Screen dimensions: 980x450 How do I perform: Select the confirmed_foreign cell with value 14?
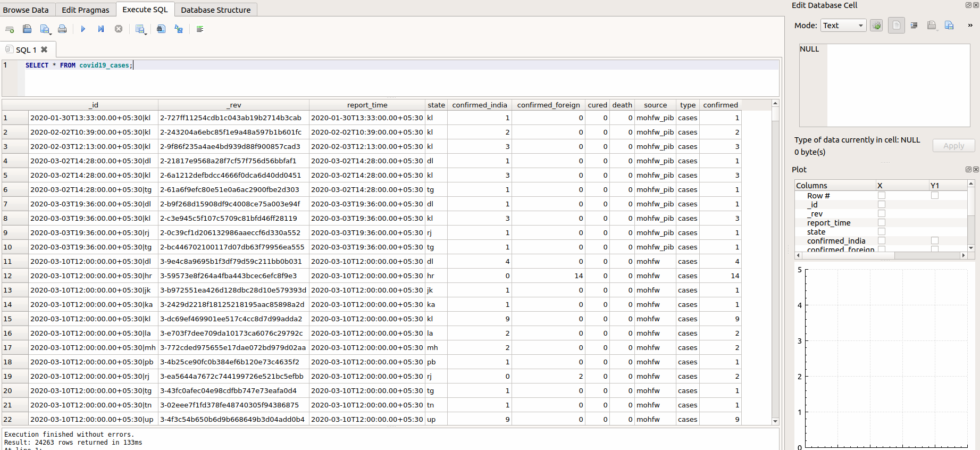548,276
